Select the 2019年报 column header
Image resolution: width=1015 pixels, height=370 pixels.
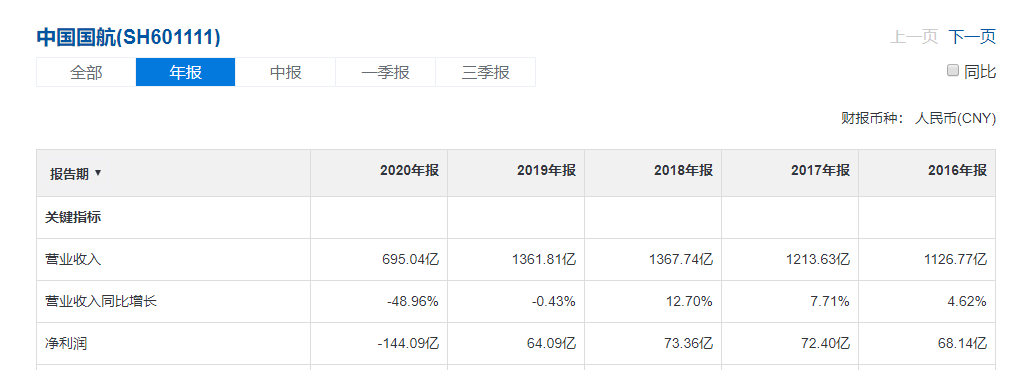[546, 171]
